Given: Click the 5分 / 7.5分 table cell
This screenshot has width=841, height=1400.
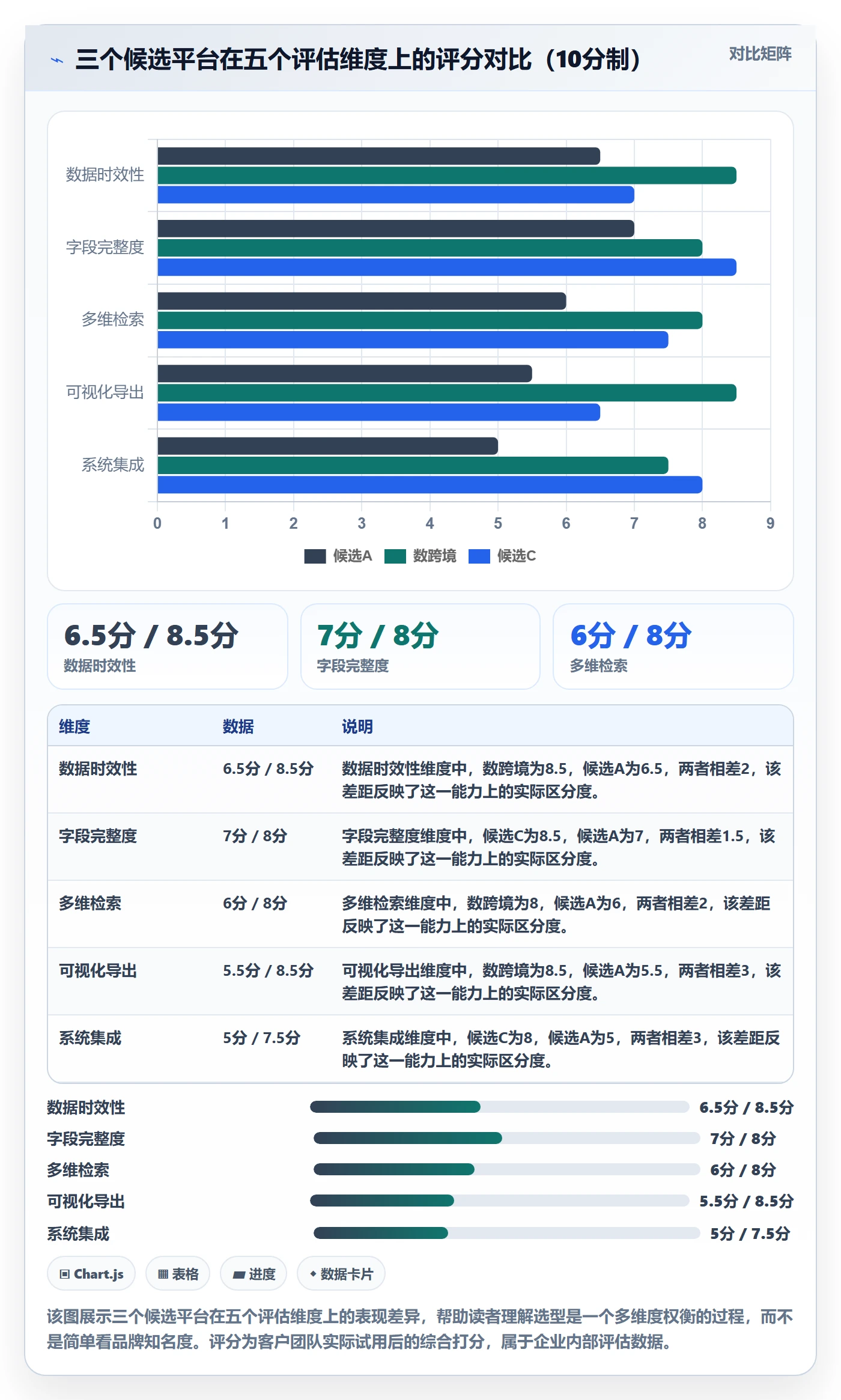Looking at the screenshot, I should 261,1038.
